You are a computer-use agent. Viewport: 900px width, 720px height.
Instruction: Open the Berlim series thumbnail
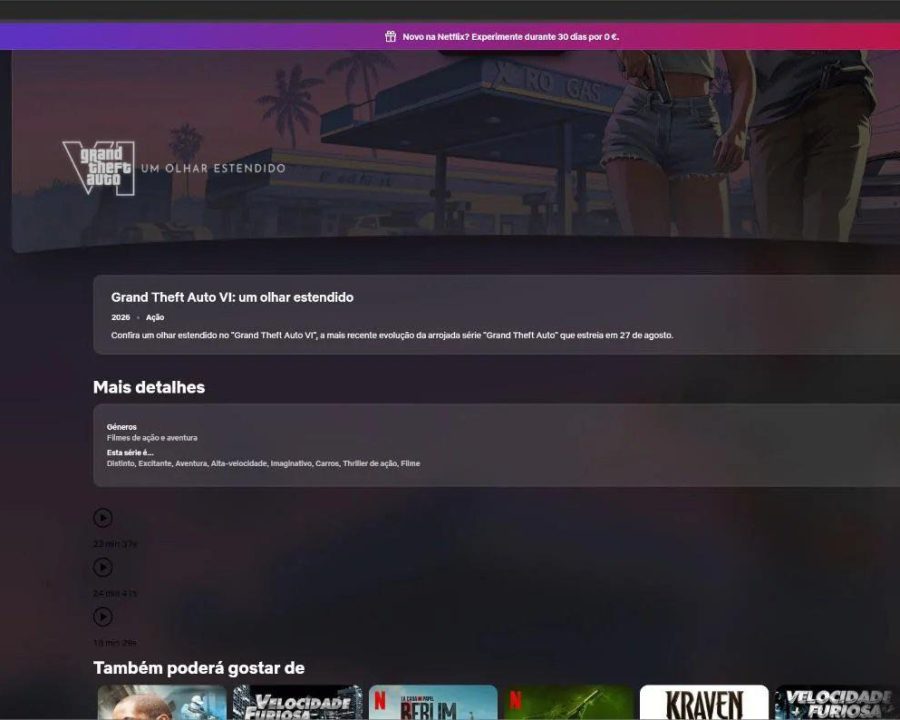433,702
